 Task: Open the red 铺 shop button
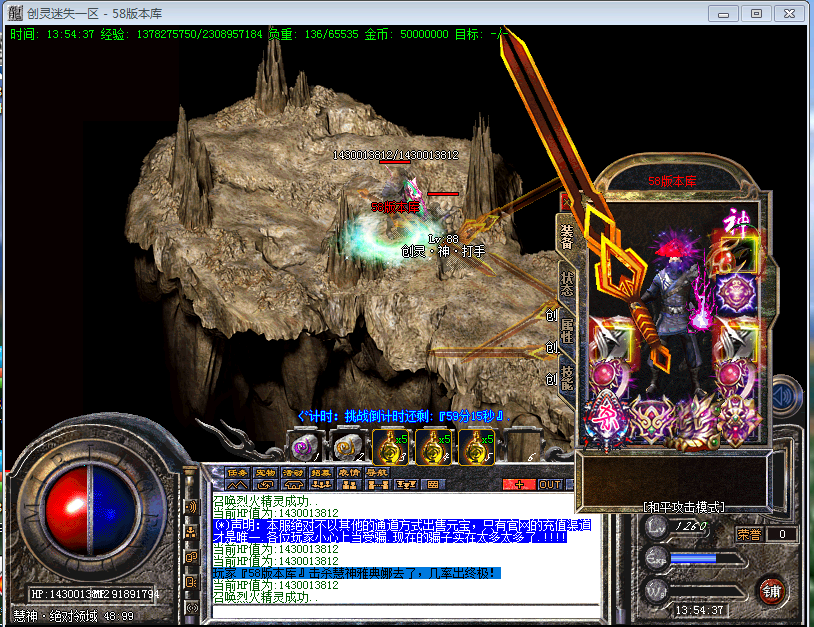coord(772,591)
